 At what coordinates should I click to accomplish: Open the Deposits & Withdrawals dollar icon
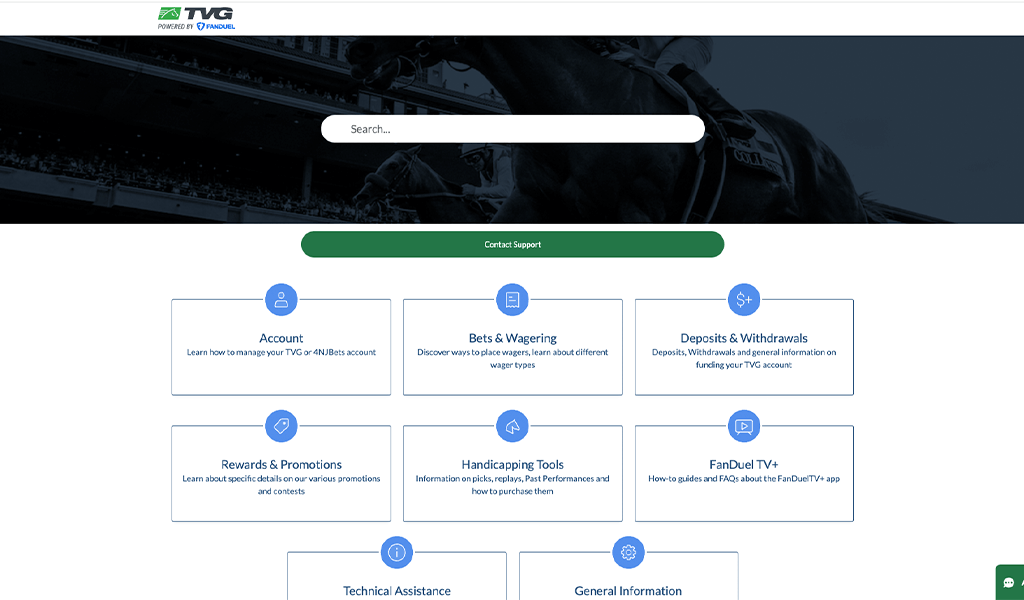click(x=744, y=300)
